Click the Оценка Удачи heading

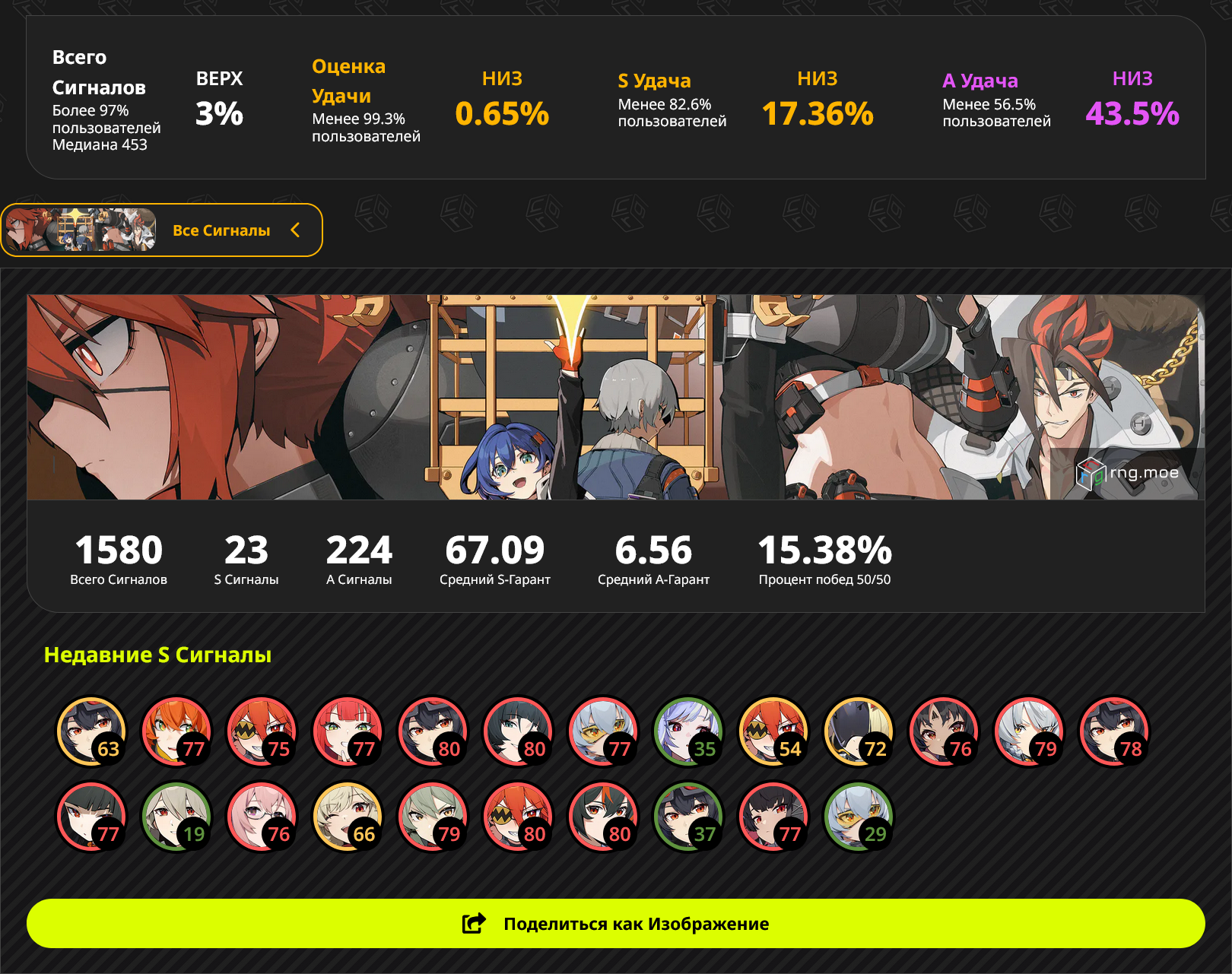pos(348,81)
